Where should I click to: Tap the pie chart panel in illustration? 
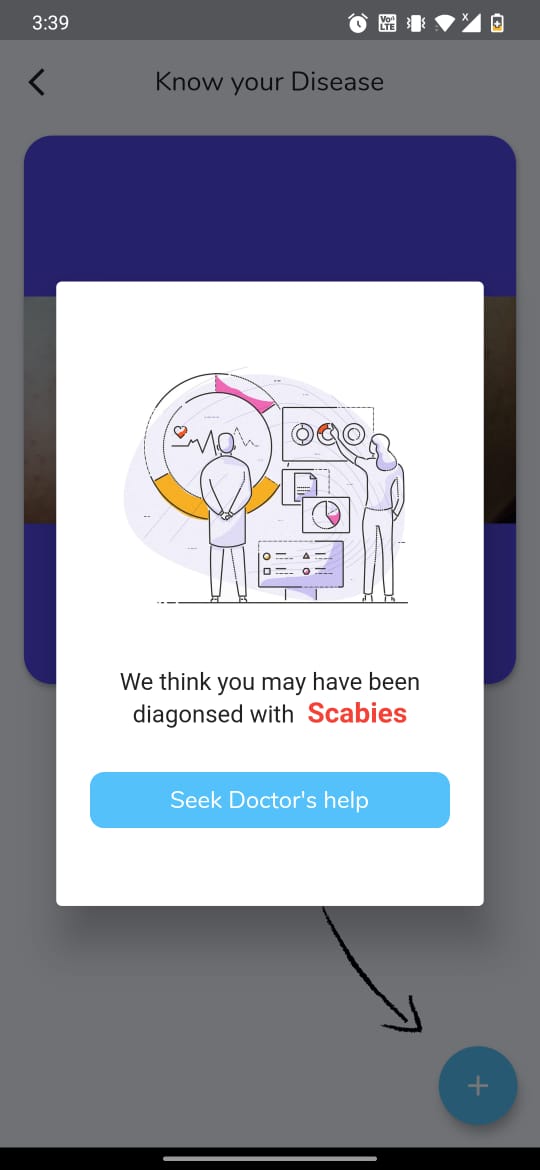point(326,515)
